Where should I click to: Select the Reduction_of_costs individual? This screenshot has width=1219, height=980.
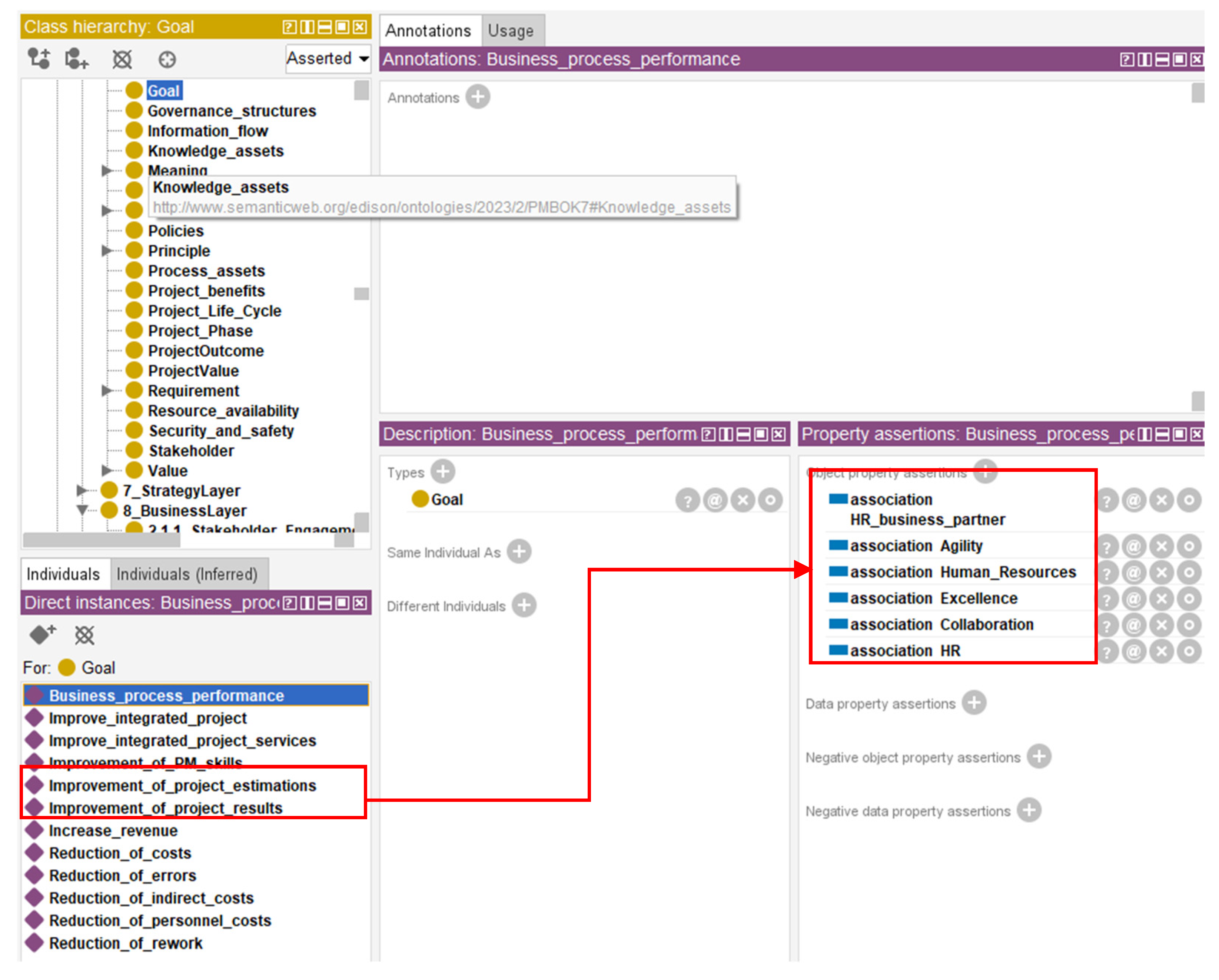coord(120,853)
